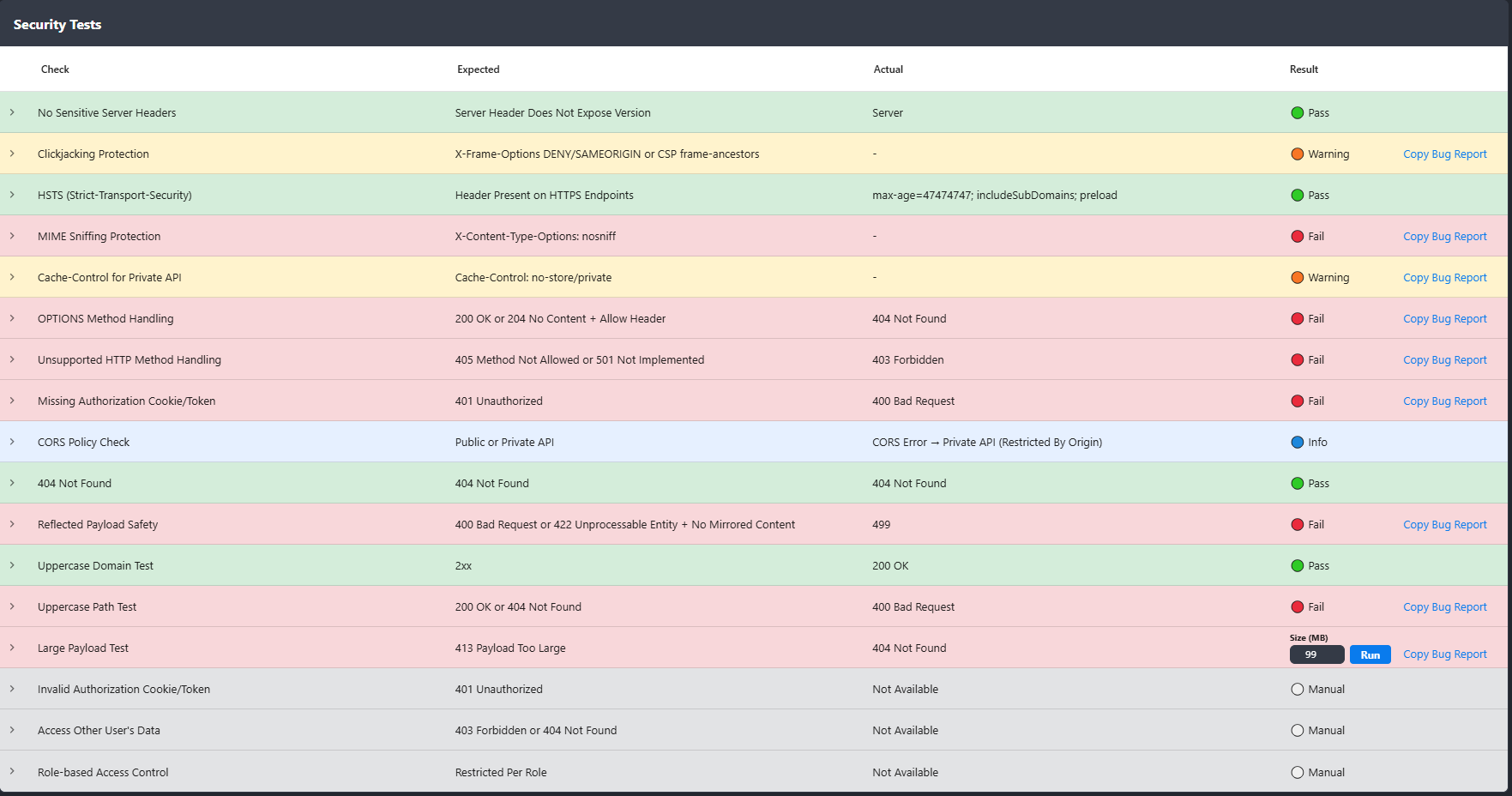Click red Fail icon for Reflected Payload Safety

pos(1297,525)
